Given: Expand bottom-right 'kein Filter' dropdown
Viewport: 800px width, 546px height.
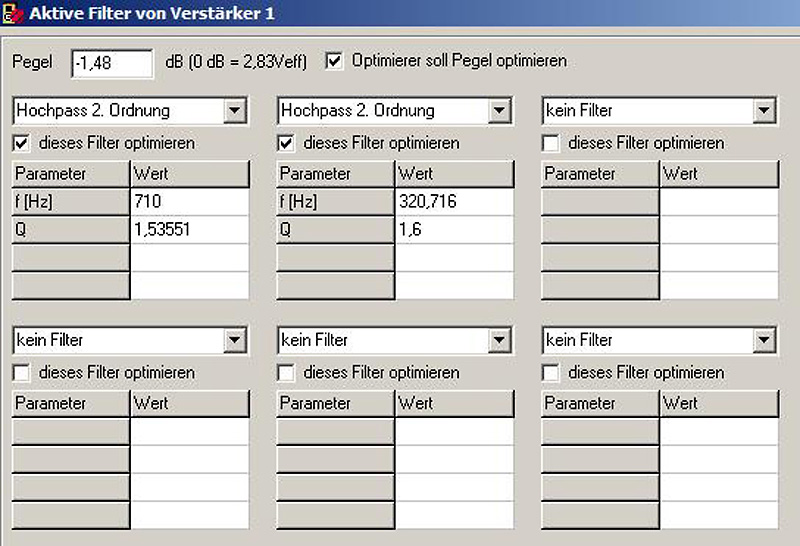Looking at the screenshot, I should pyautogui.click(x=764, y=341).
